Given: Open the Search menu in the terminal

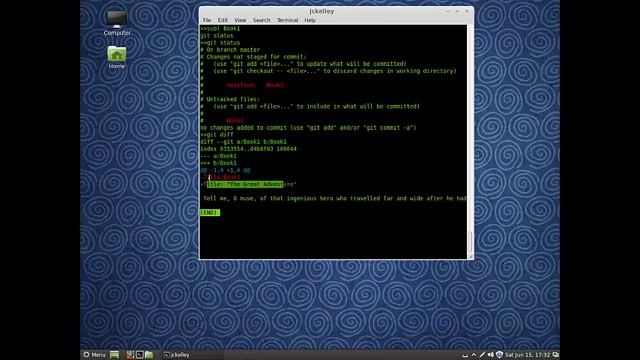Looking at the screenshot, I should pyautogui.click(x=261, y=20).
